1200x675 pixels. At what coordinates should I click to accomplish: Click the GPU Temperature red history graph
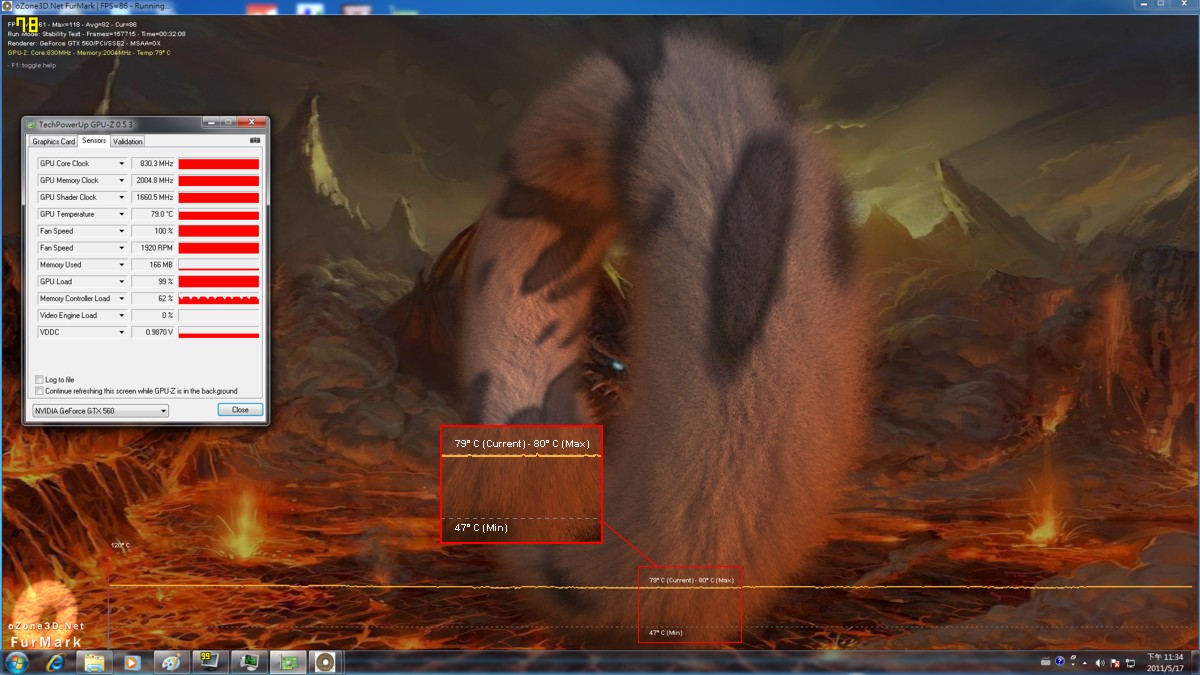(219, 215)
